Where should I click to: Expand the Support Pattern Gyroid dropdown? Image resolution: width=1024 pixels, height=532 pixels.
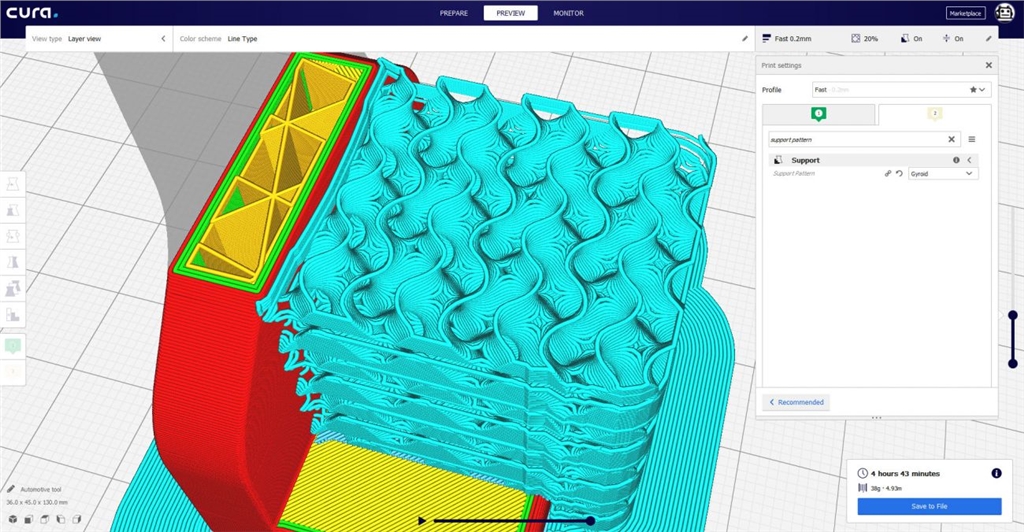[x=943, y=173]
